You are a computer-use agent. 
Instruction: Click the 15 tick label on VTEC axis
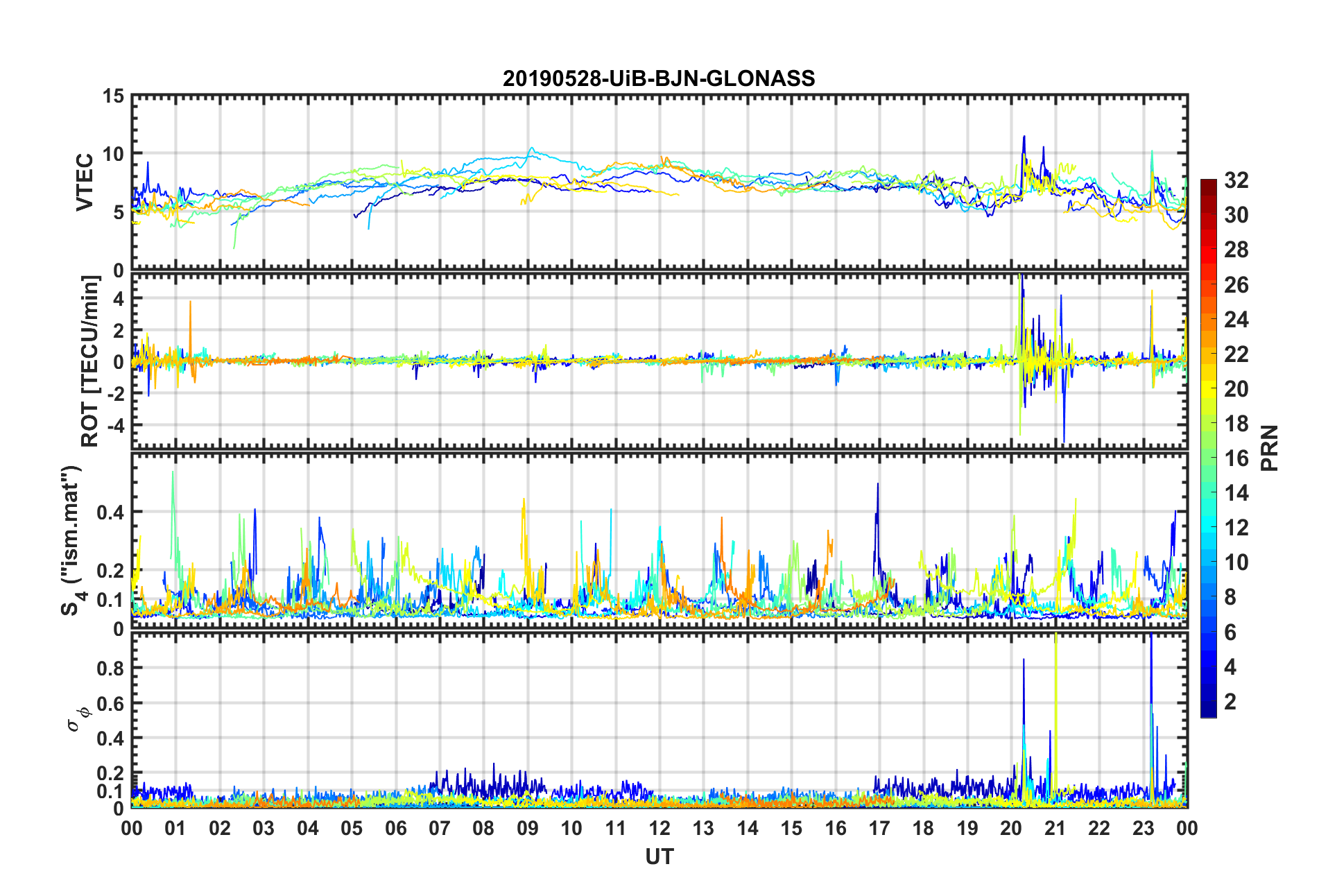click(x=113, y=97)
